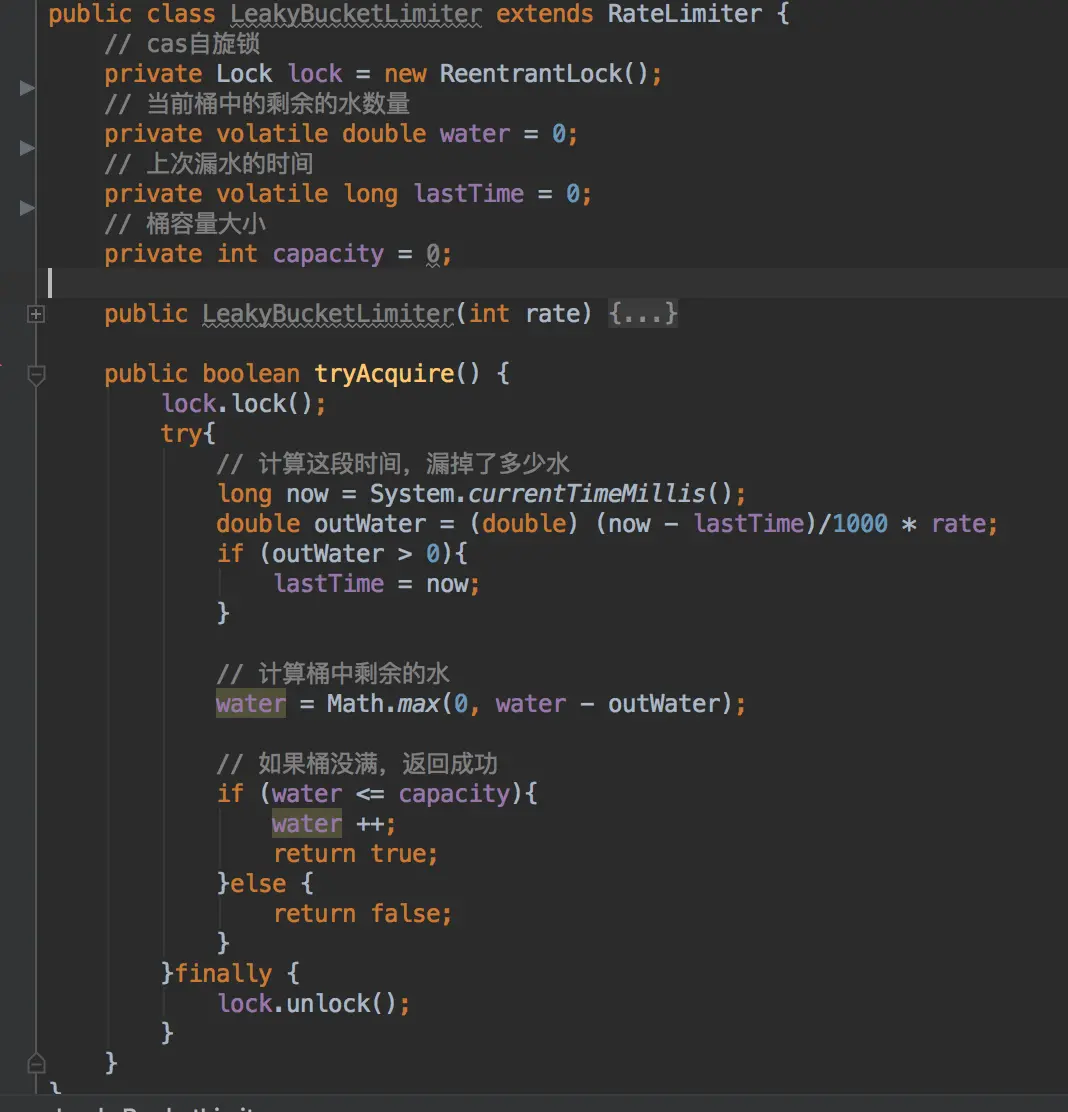Click the 'return true' statement

click(355, 854)
